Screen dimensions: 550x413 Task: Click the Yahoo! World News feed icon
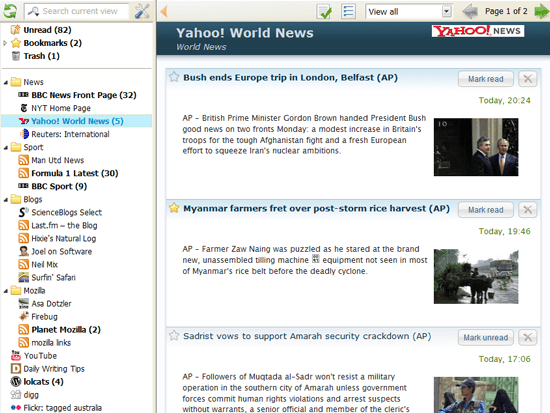pyautogui.click(x=24, y=121)
